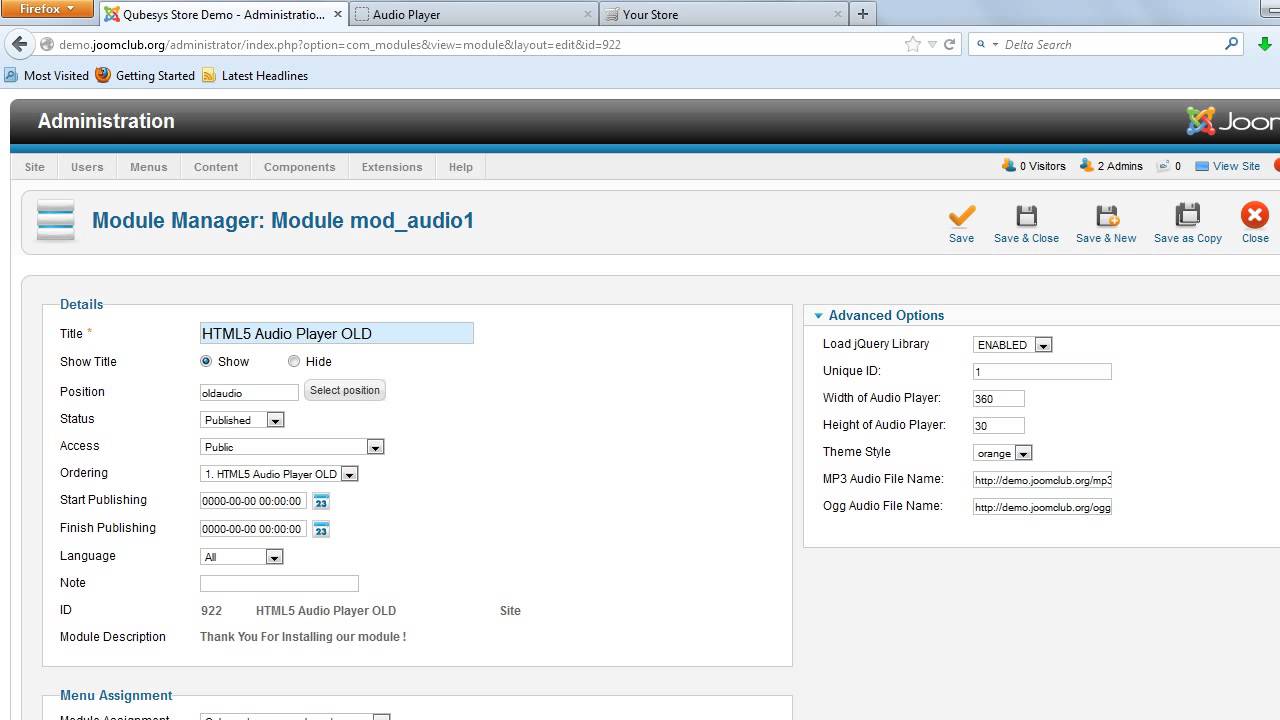The height and width of the screenshot is (720, 1280).
Task: Click into the Unique ID field
Action: pyautogui.click(x=1042, y=371)
